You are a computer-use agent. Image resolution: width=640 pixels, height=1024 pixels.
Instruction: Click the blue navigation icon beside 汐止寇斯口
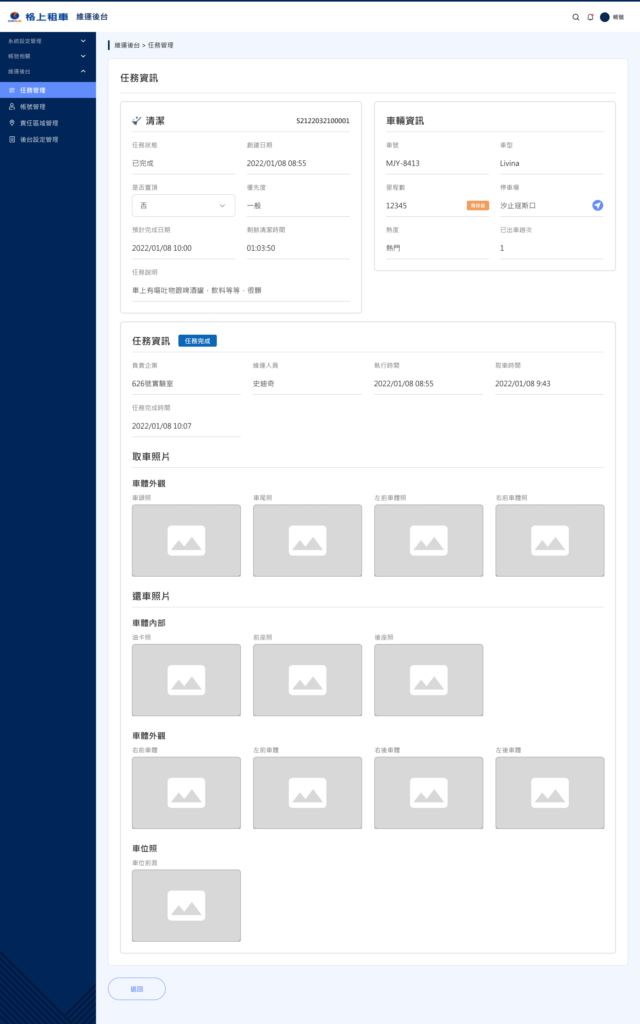click(597, 205)
